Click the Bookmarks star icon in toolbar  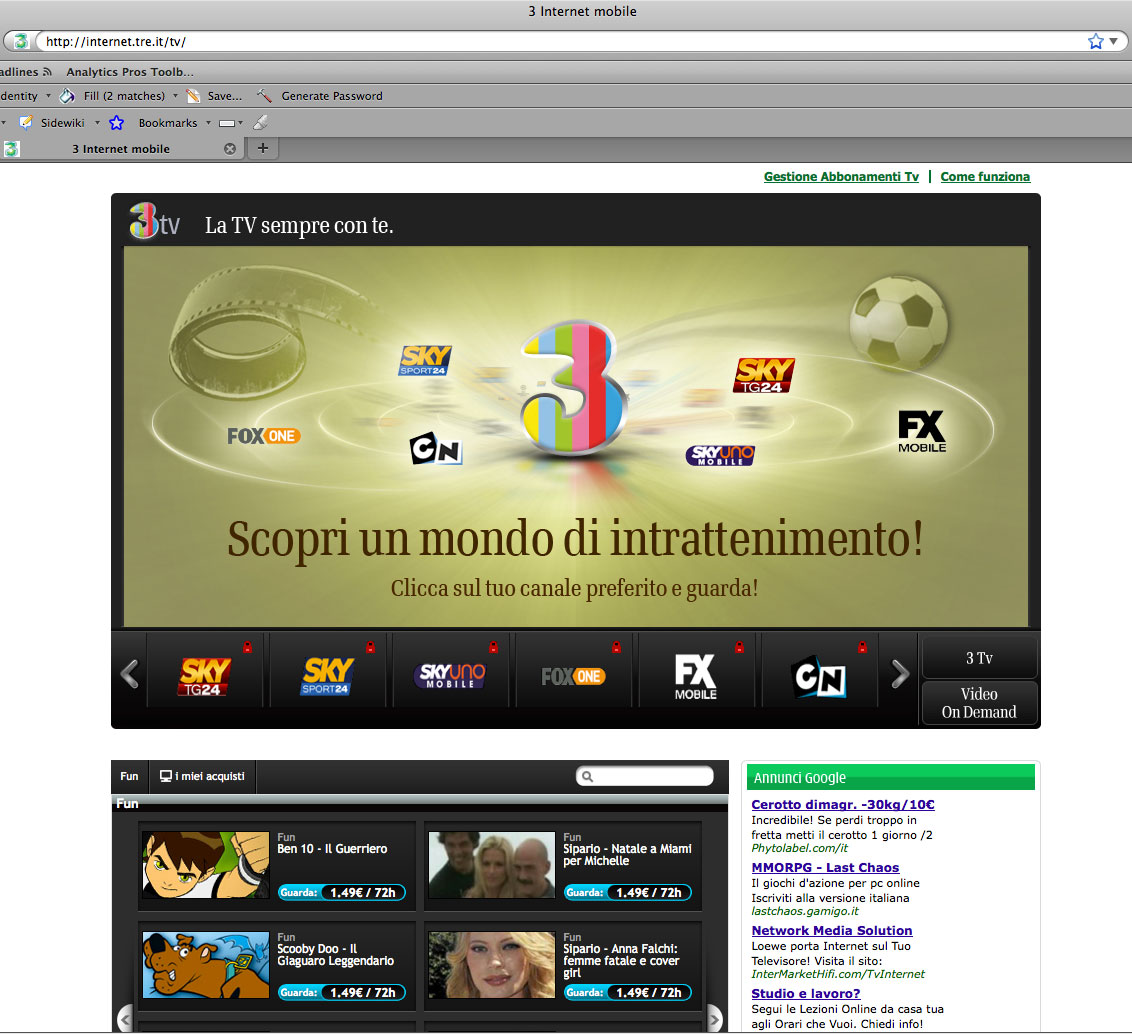point(116,123)
